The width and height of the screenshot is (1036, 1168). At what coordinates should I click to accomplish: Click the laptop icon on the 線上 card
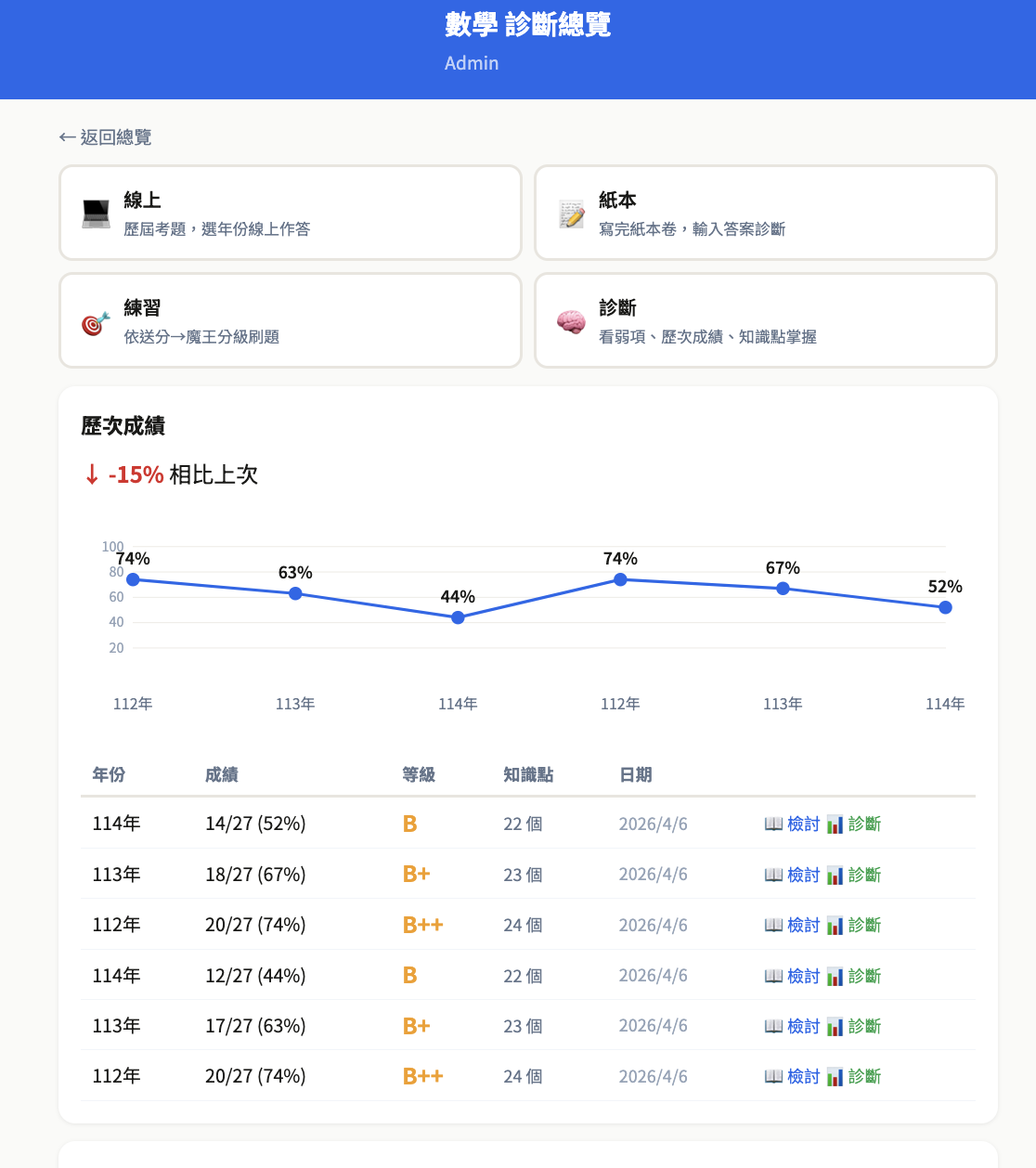(96, 211)
